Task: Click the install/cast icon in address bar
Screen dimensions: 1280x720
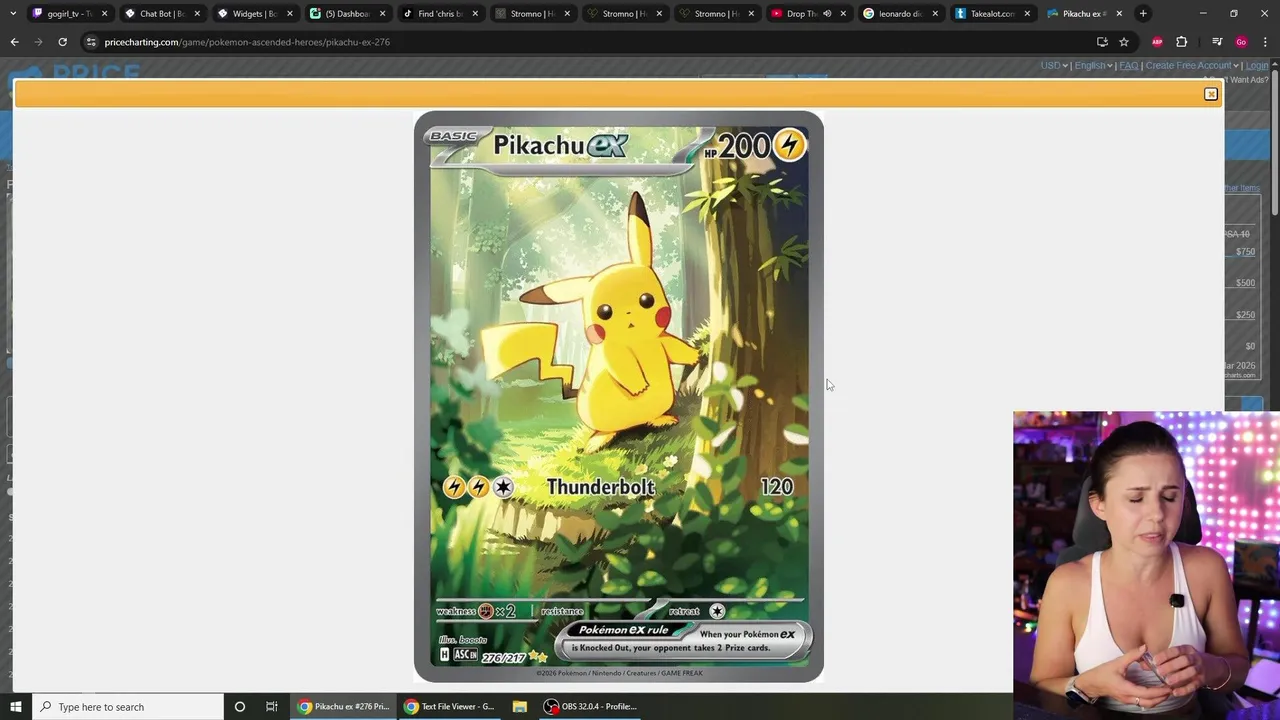Action: coord(1102,42)
